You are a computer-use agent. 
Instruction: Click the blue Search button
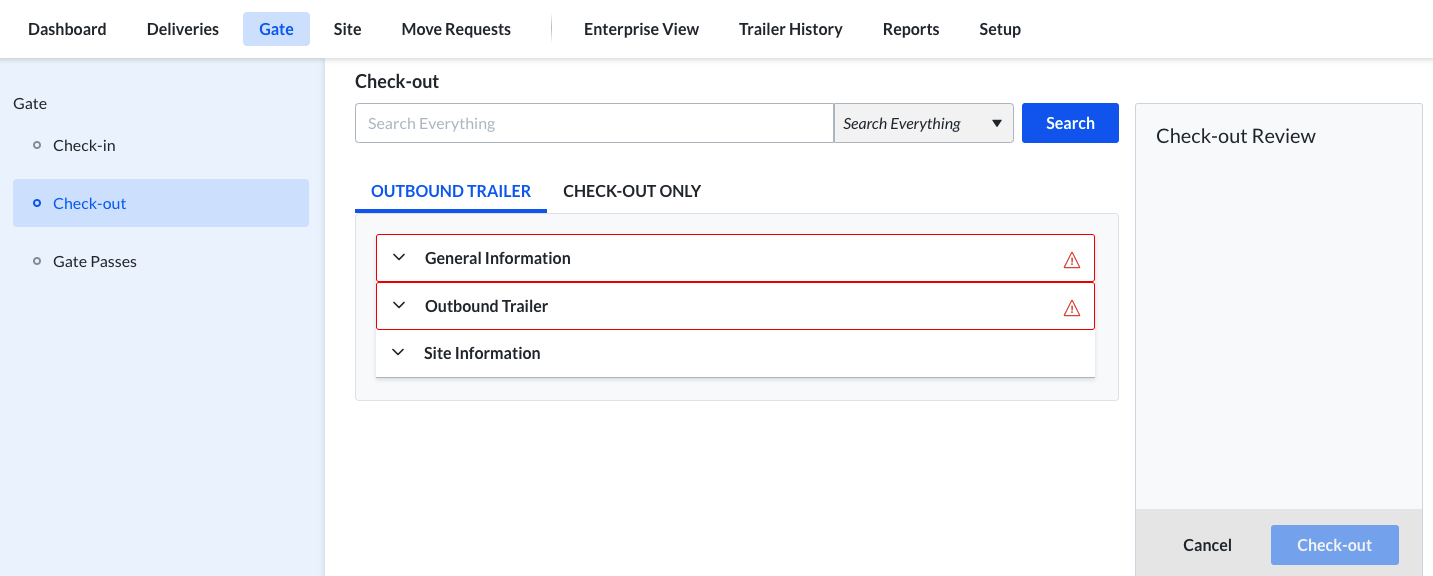click(1070, 124)
